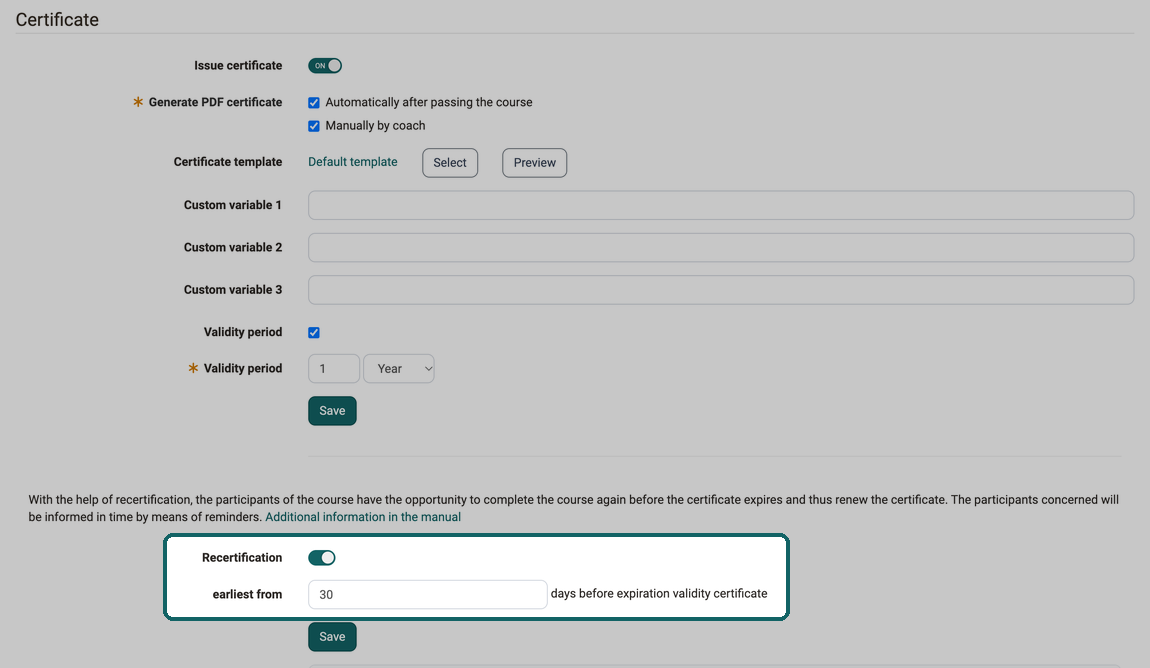Screen dimensions: 1150x668
Task: Click 'days before expiration validity certificate' text
Action: (659, 593)
